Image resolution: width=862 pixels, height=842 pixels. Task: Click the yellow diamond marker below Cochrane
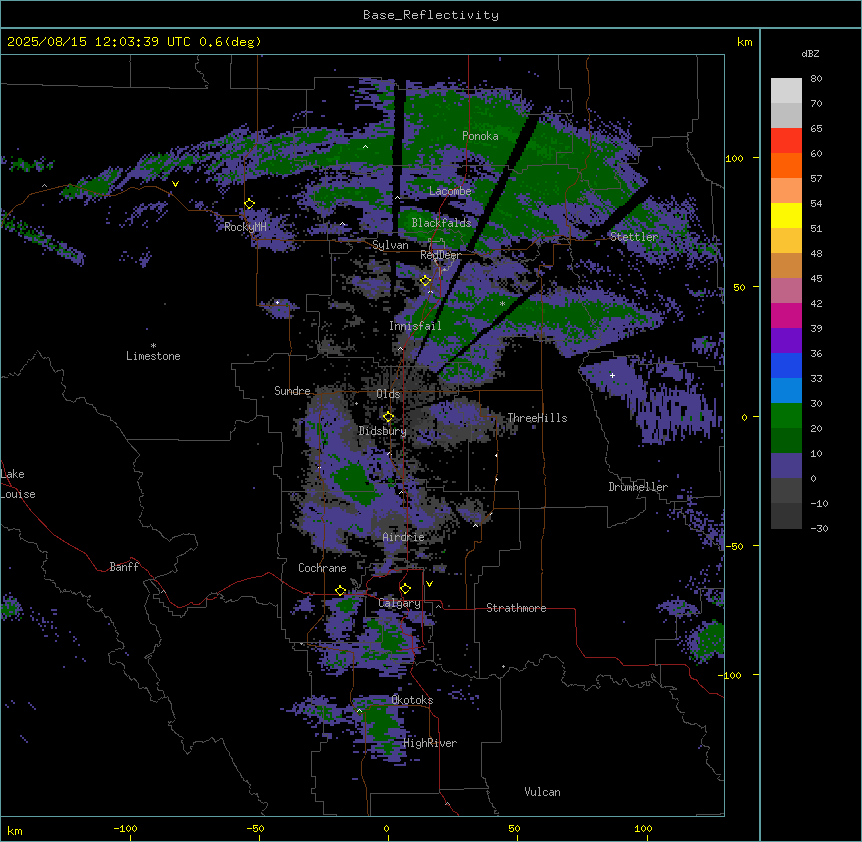coord(340,591)
